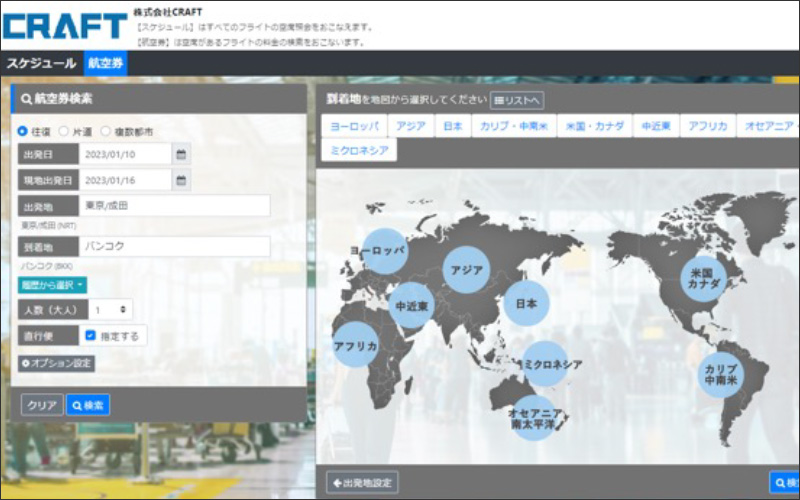
Task: Click the search button below the map
Action: [785, 483]
